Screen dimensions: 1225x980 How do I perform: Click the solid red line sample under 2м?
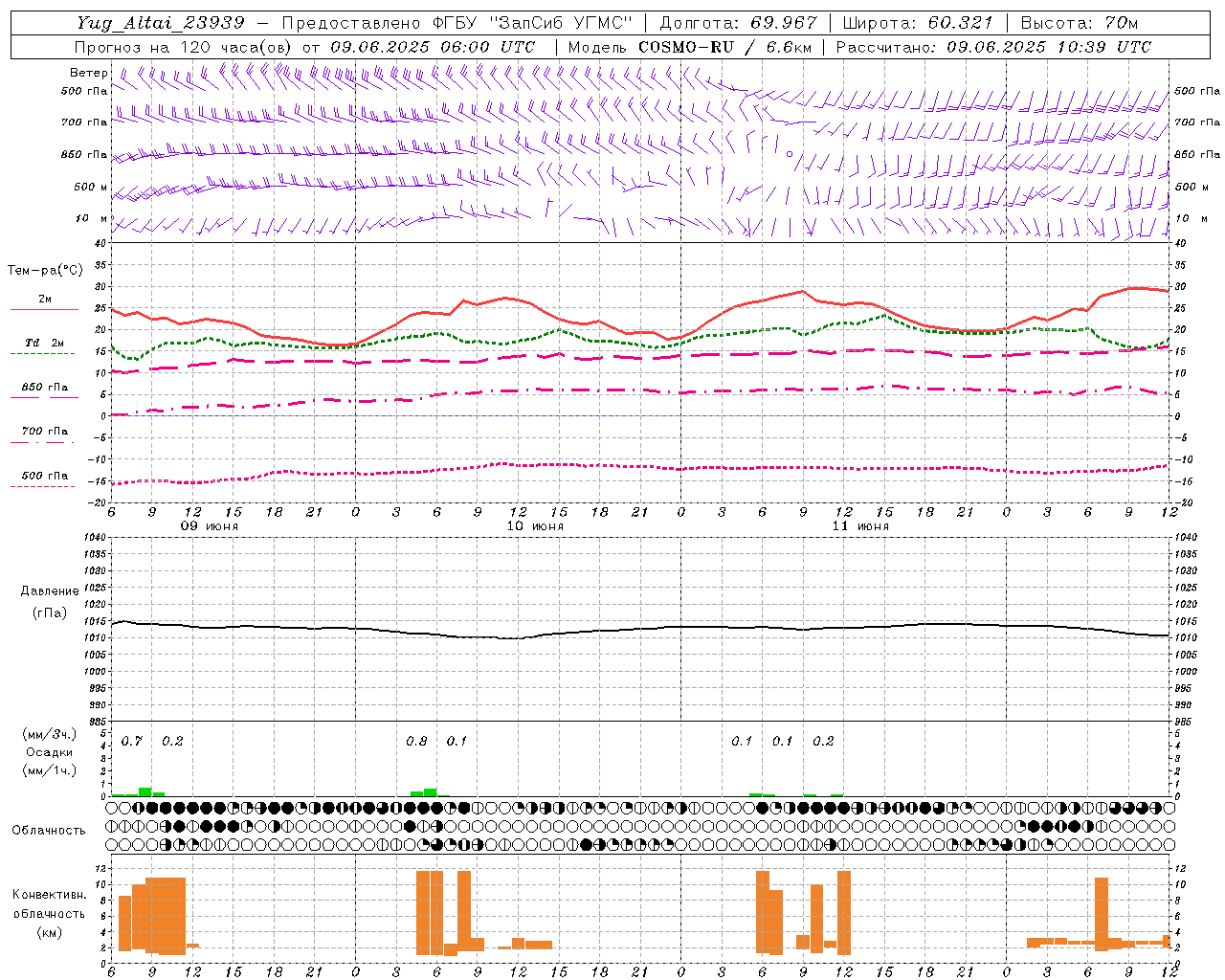tap(44, 310)
